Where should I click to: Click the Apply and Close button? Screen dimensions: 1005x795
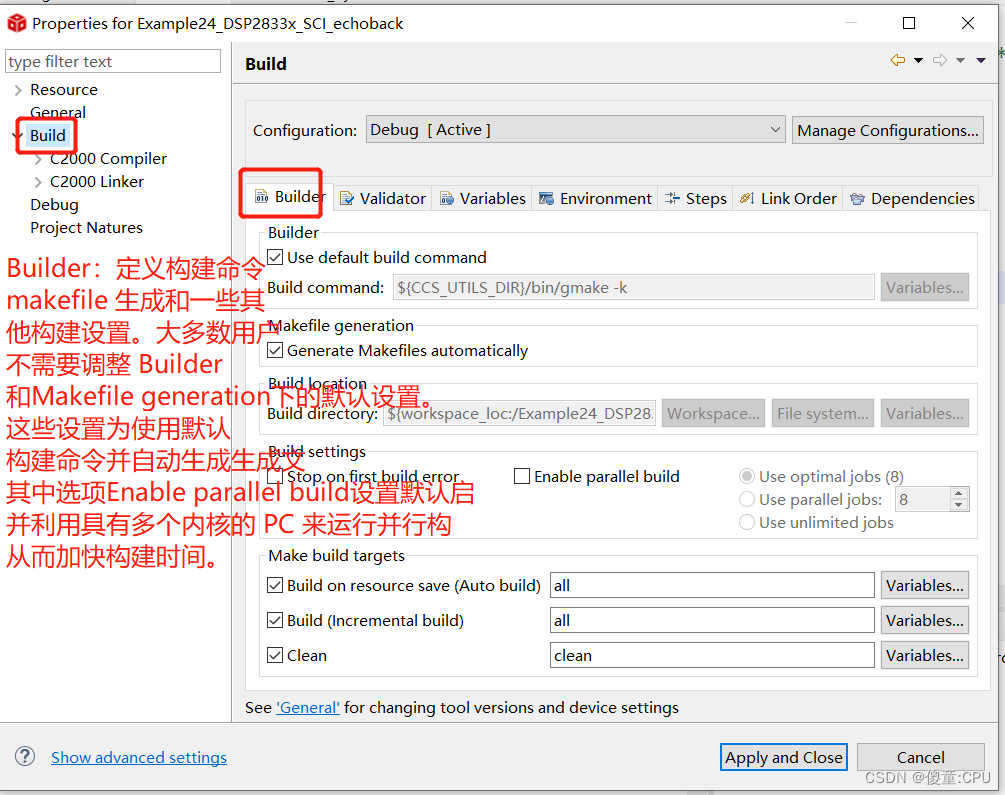[783, 757]
